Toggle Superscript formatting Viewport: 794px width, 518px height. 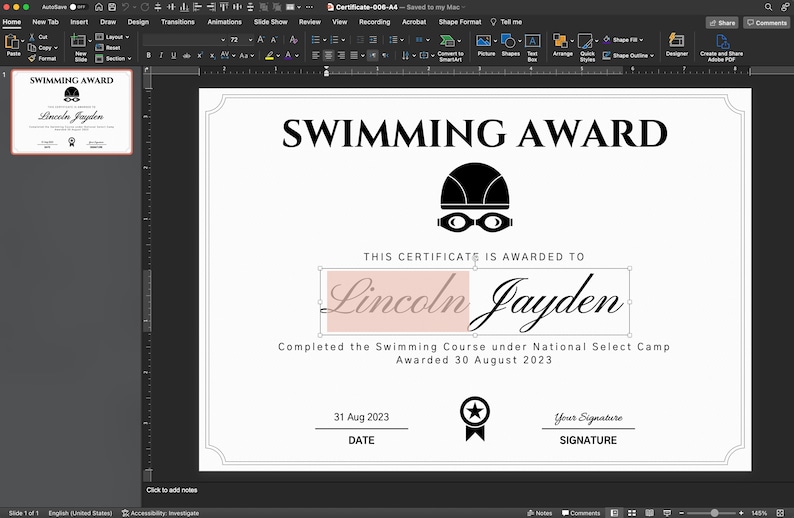pos(200,55)
